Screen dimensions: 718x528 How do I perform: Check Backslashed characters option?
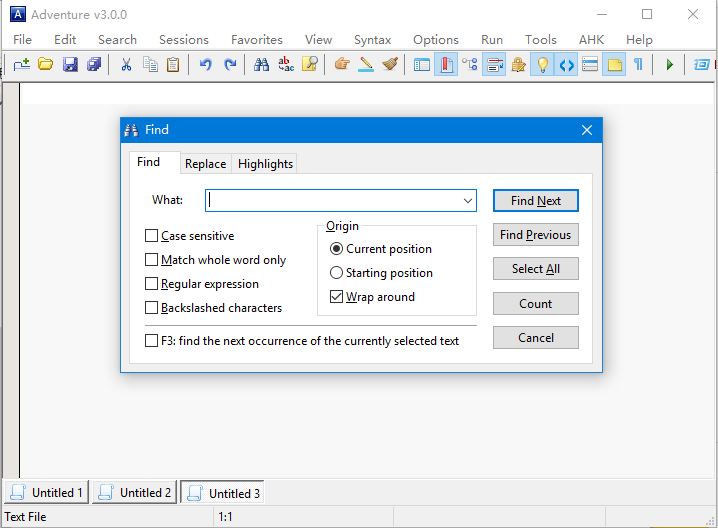[x=152, y=308]
